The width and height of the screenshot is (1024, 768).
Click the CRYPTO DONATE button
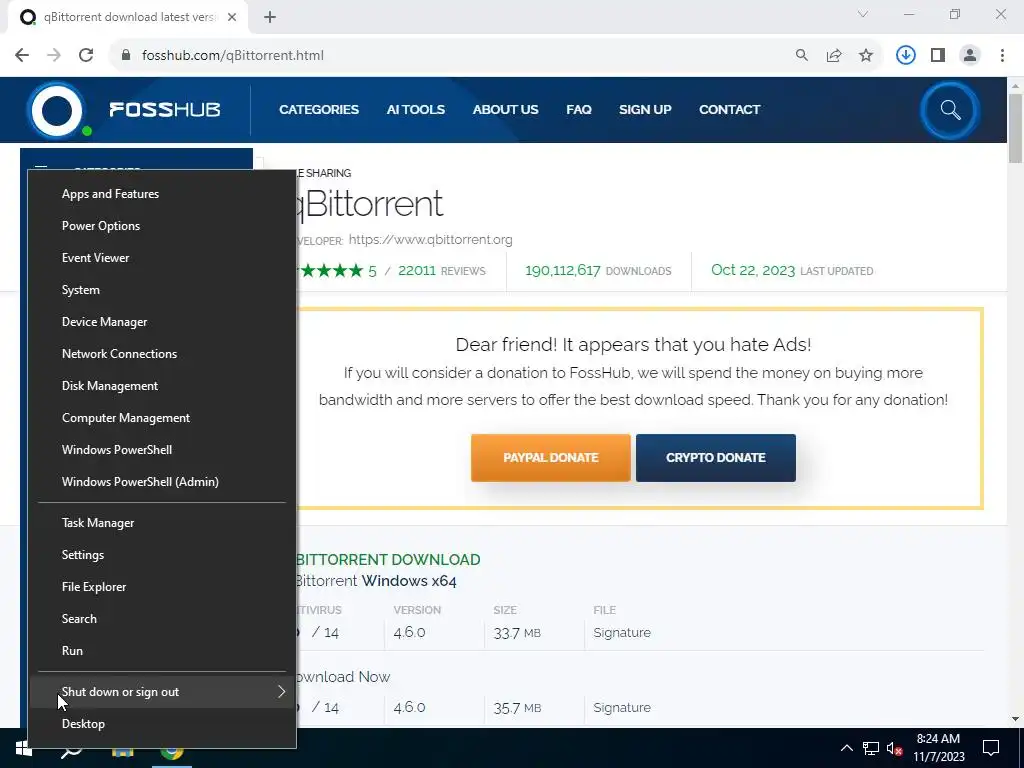coord(716,458)
